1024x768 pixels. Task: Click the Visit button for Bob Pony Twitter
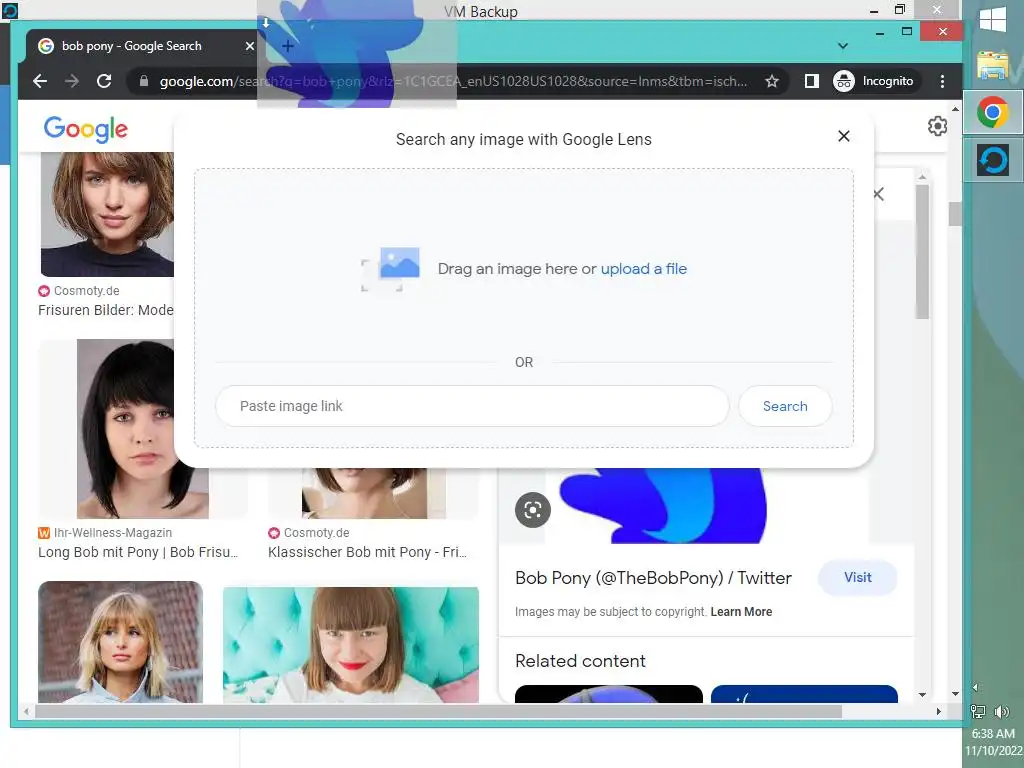[857, 577]
